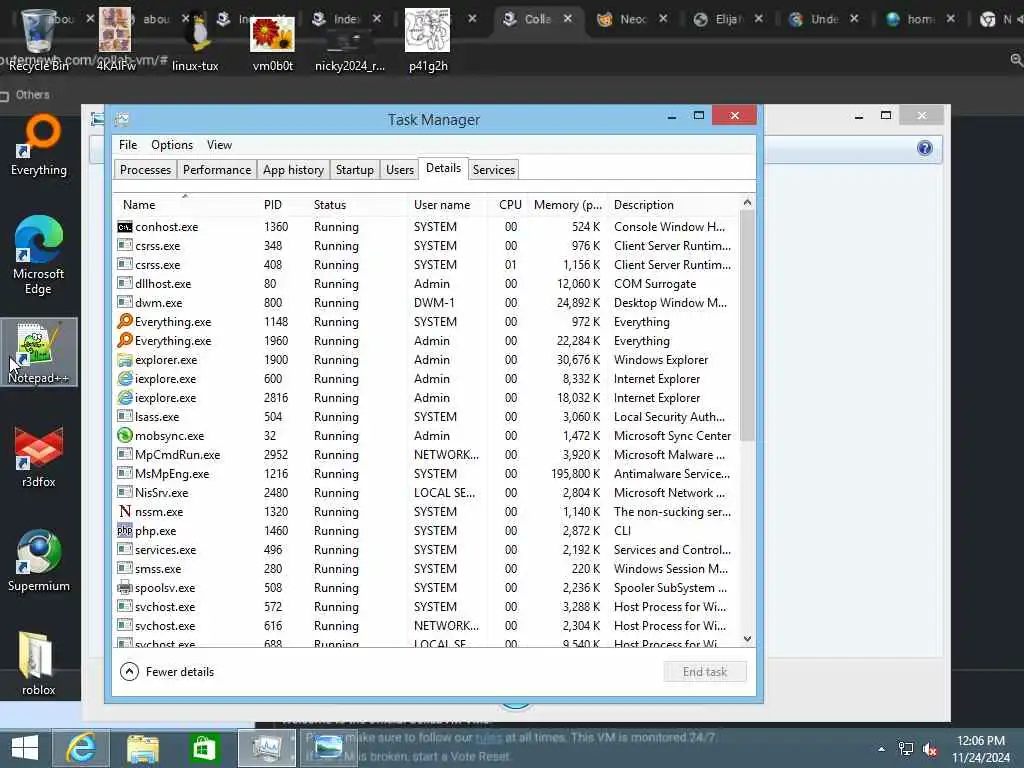1024x768 pixels.
Task: Open the File menu
Action: point(128,145)
